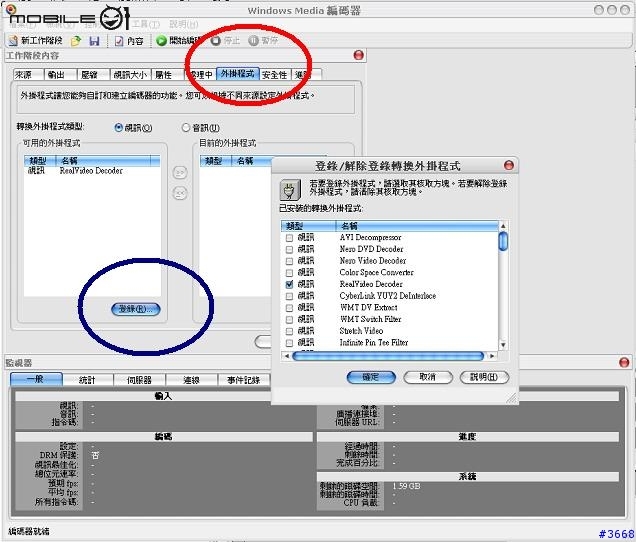Select the Video (視訊) plug-in type radio button
The height and width of the screenshot is (542, 636).
(118, 128)
